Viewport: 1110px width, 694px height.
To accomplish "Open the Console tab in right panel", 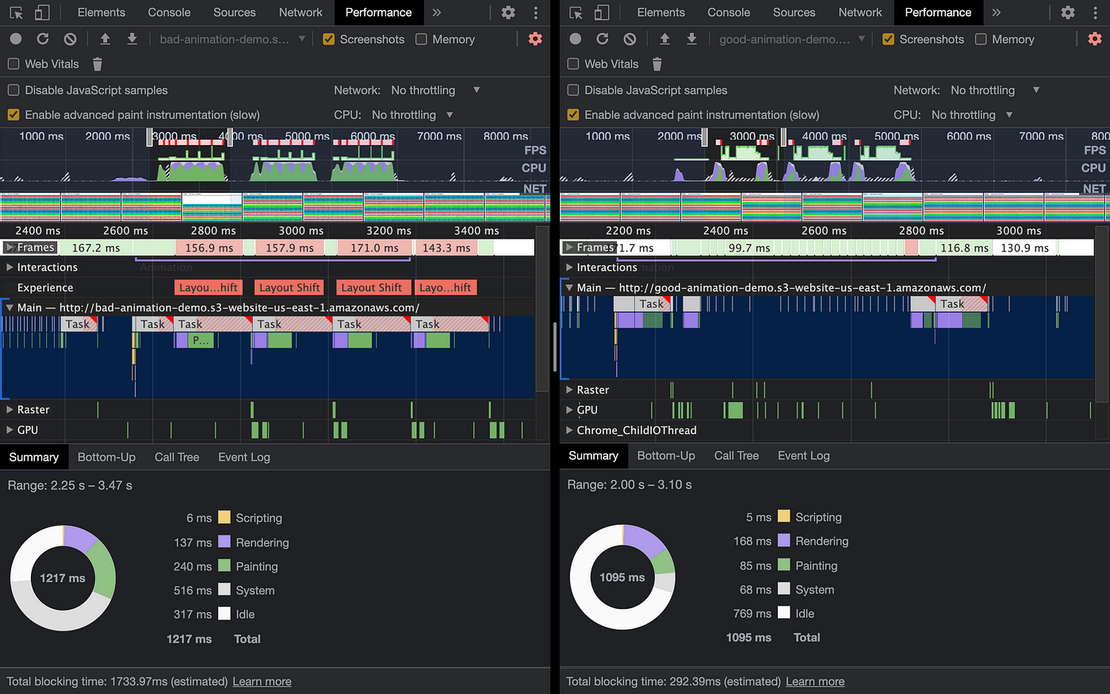I will click(728, 13).
